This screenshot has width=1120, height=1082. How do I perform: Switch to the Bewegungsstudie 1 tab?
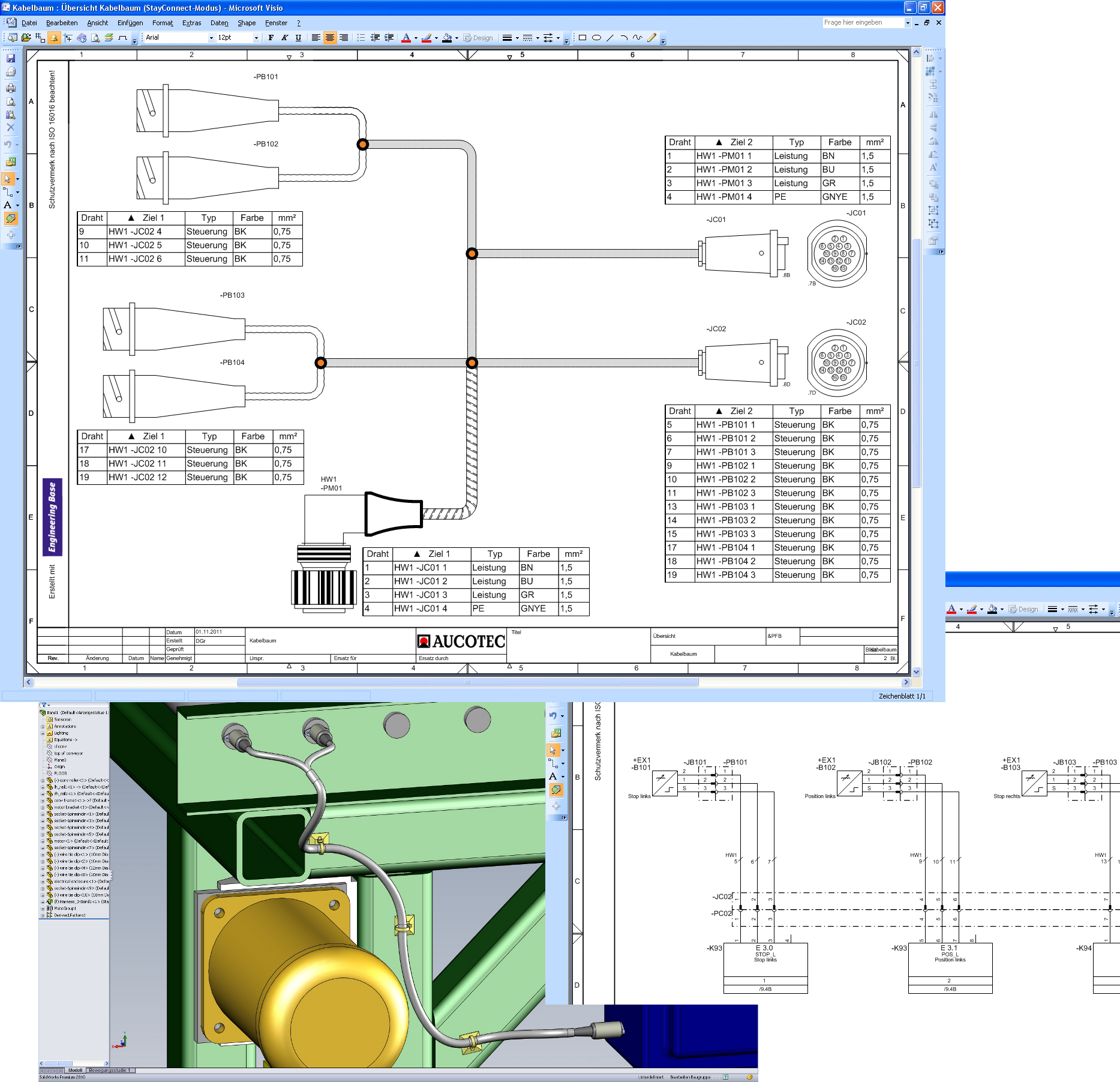click(110, 1070)
